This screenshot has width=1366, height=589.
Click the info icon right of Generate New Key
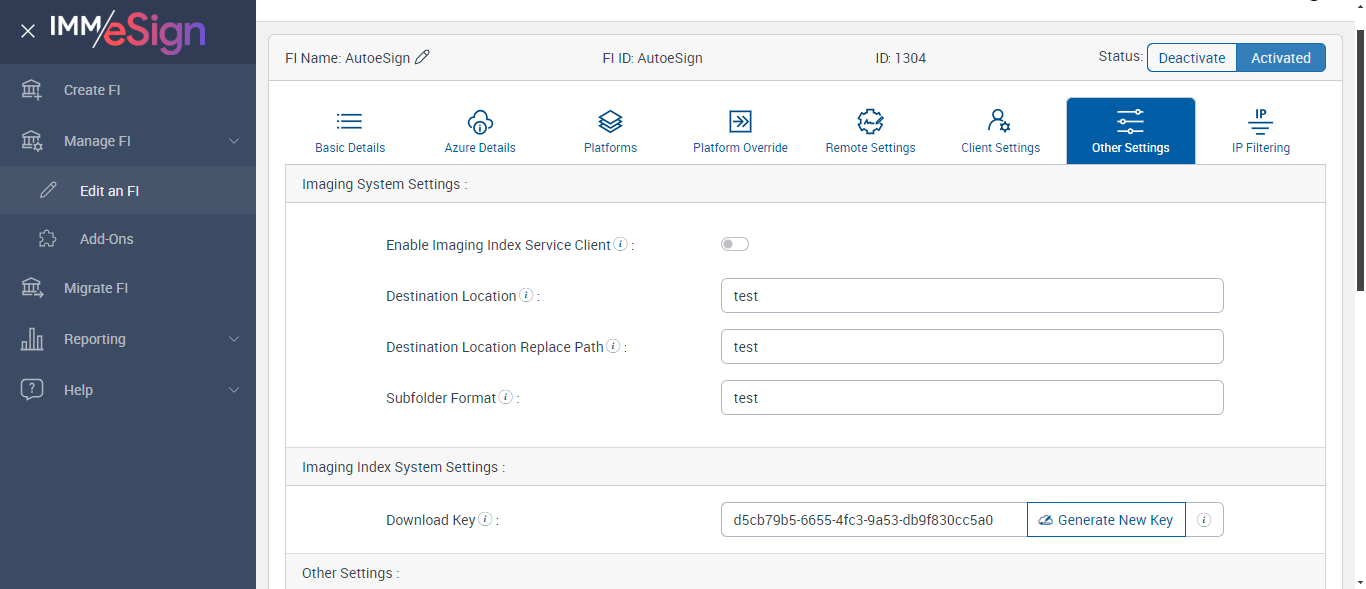click(x=1204, y=520)
